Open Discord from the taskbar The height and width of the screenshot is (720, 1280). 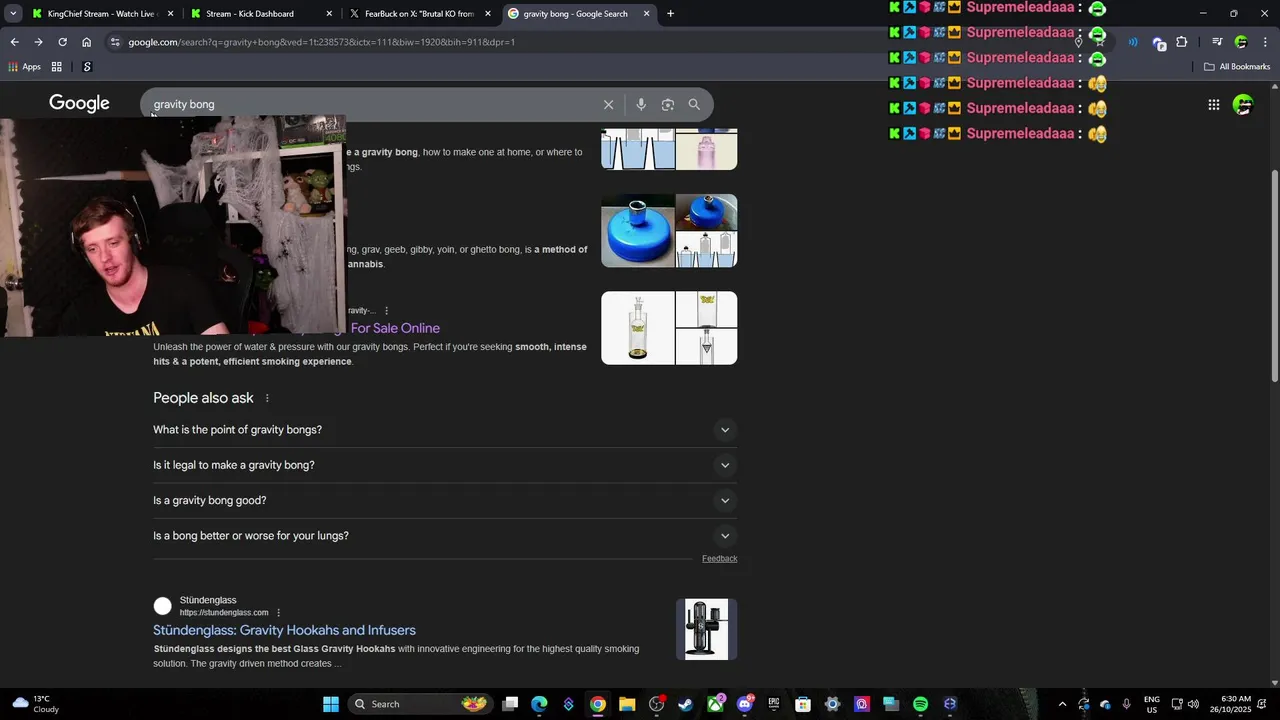pos(744,704)
